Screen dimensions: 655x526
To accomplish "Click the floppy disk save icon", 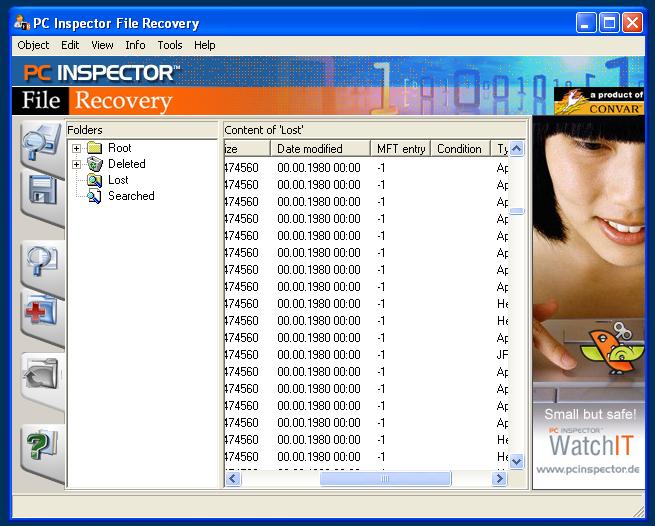I will pos(42,191).
